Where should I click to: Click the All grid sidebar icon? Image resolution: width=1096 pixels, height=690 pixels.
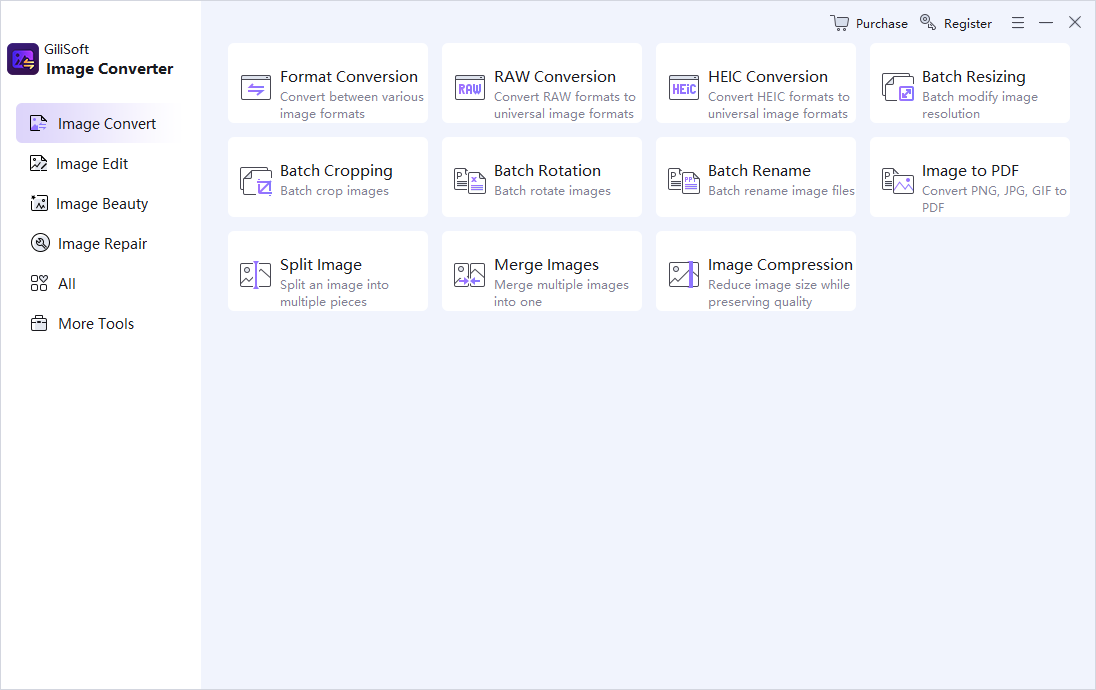[39, 283]
